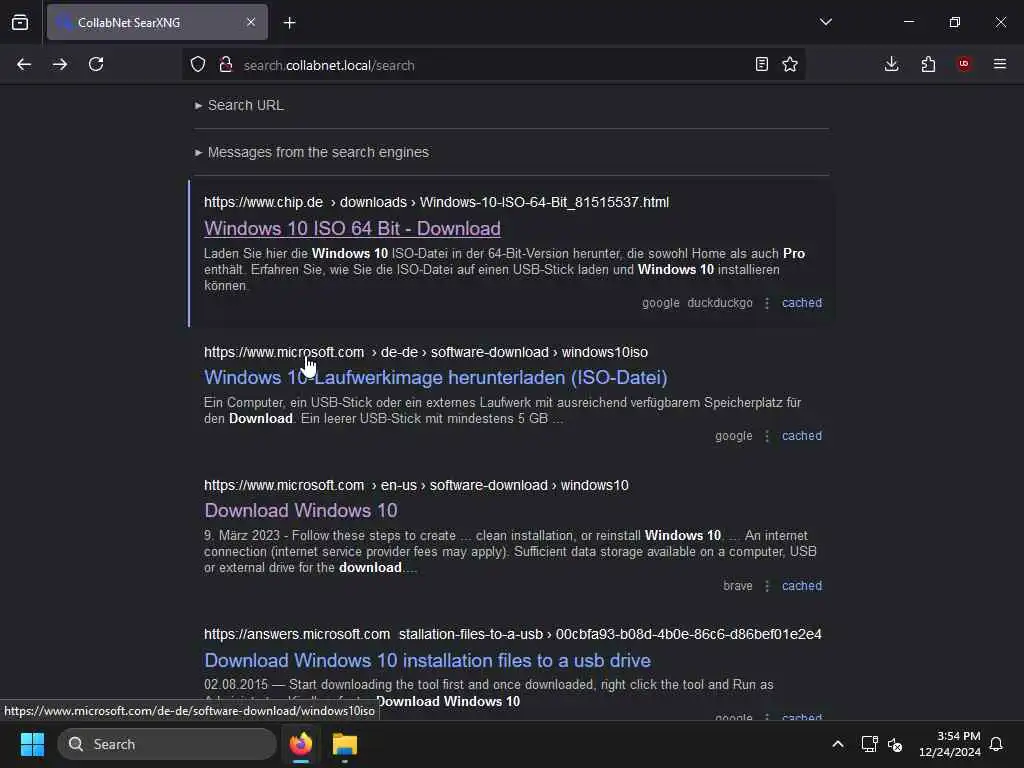Open muted volume tray icon

coord(895,744)
